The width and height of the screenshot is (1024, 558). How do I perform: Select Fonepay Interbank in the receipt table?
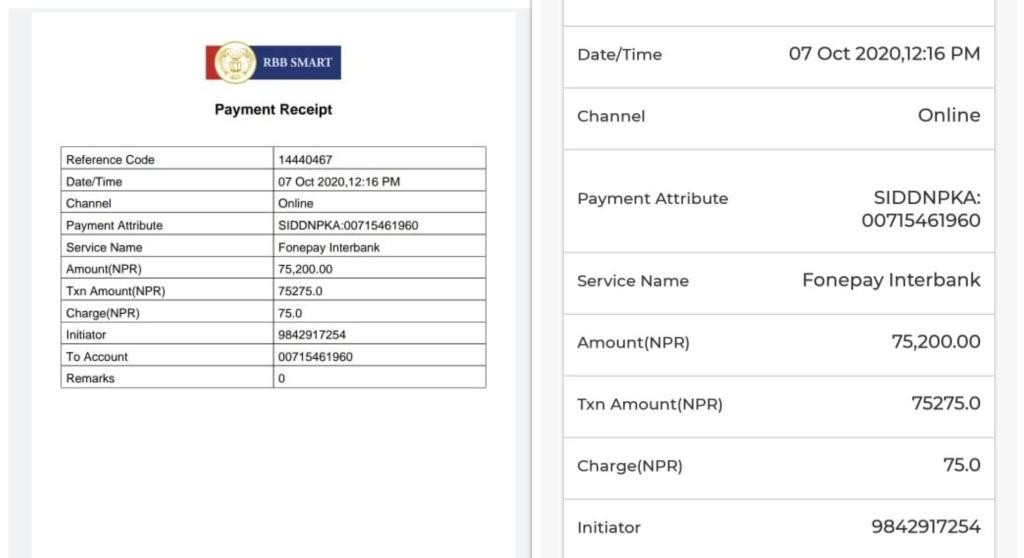pos(329,247)
